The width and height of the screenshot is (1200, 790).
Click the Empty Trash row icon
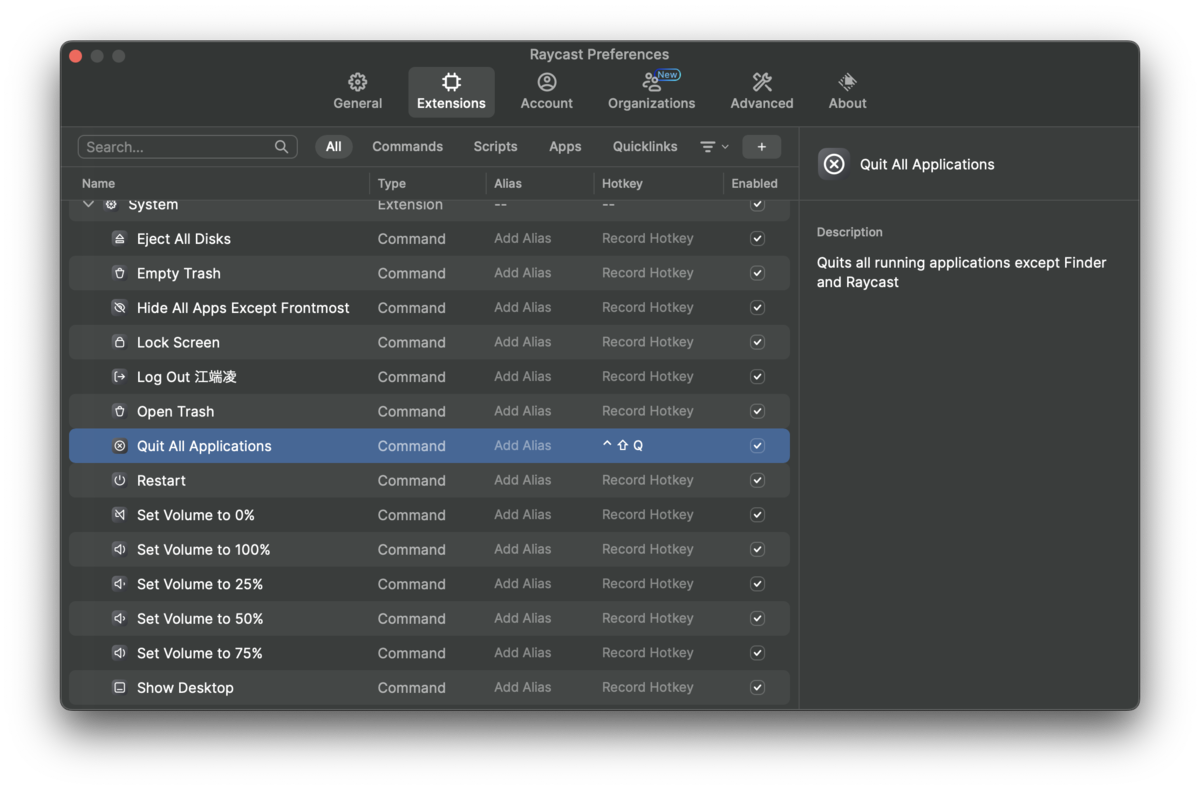click(119, 273)
